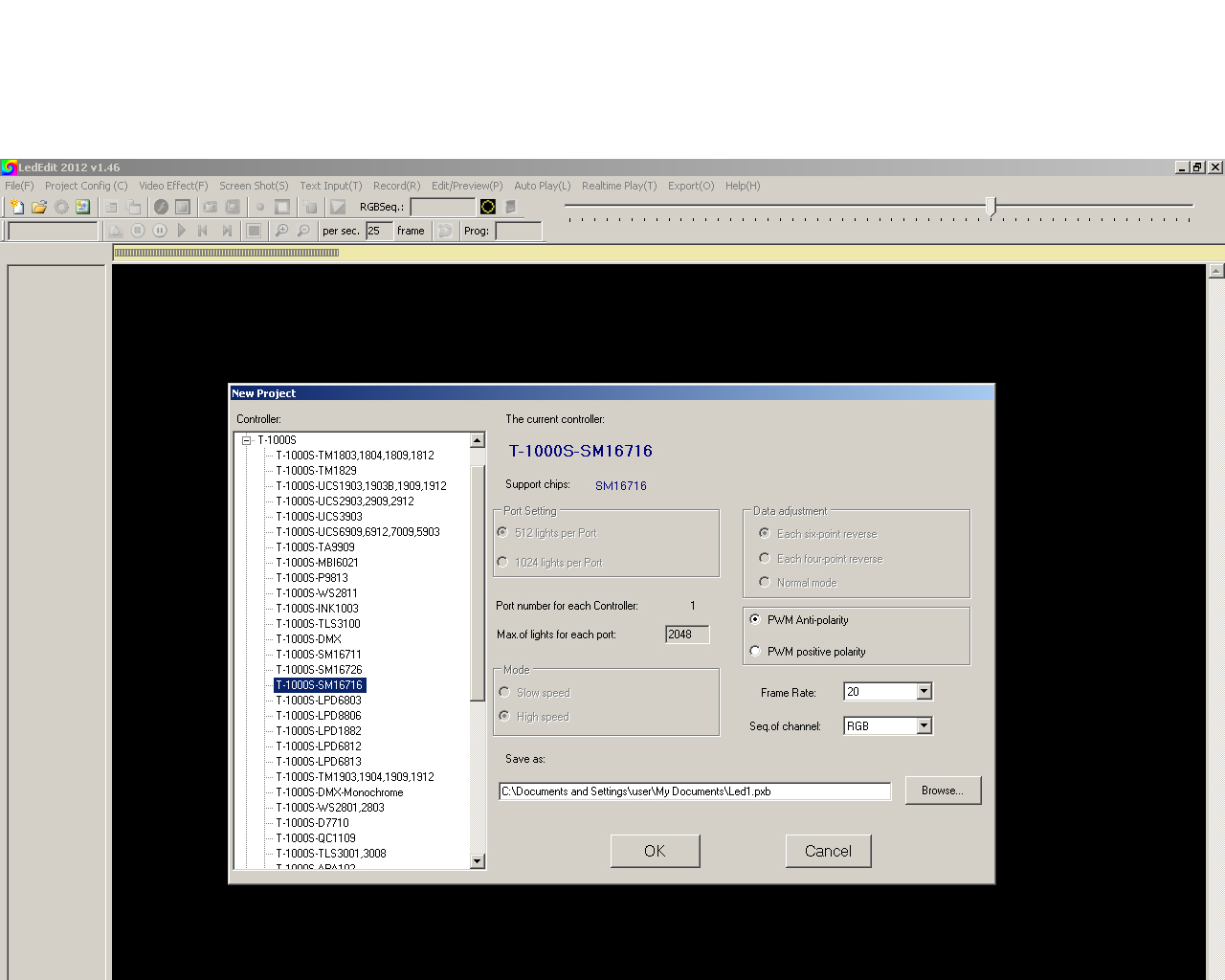Select T-1000S-LPD6803 controller
This screenshot has height=980, width=1225.
point(319,701)
